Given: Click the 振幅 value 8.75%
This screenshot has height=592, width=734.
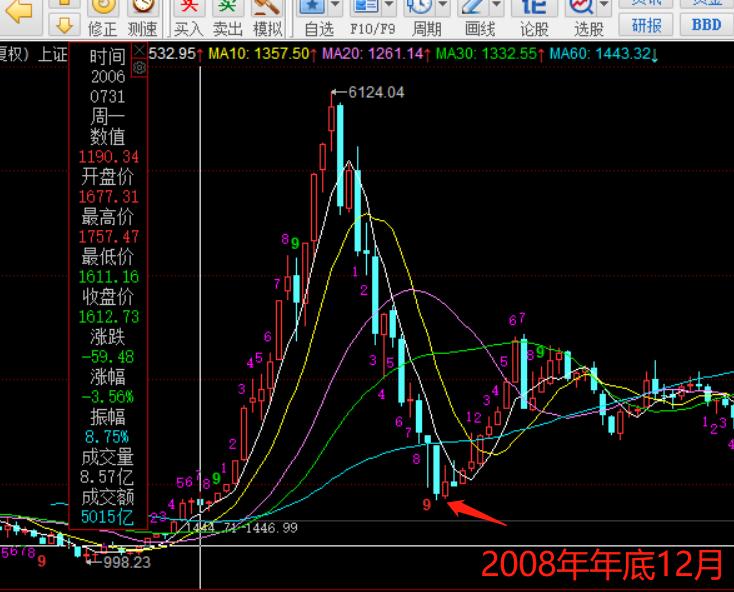Looking at the screenshot, I should click(107, 437).
